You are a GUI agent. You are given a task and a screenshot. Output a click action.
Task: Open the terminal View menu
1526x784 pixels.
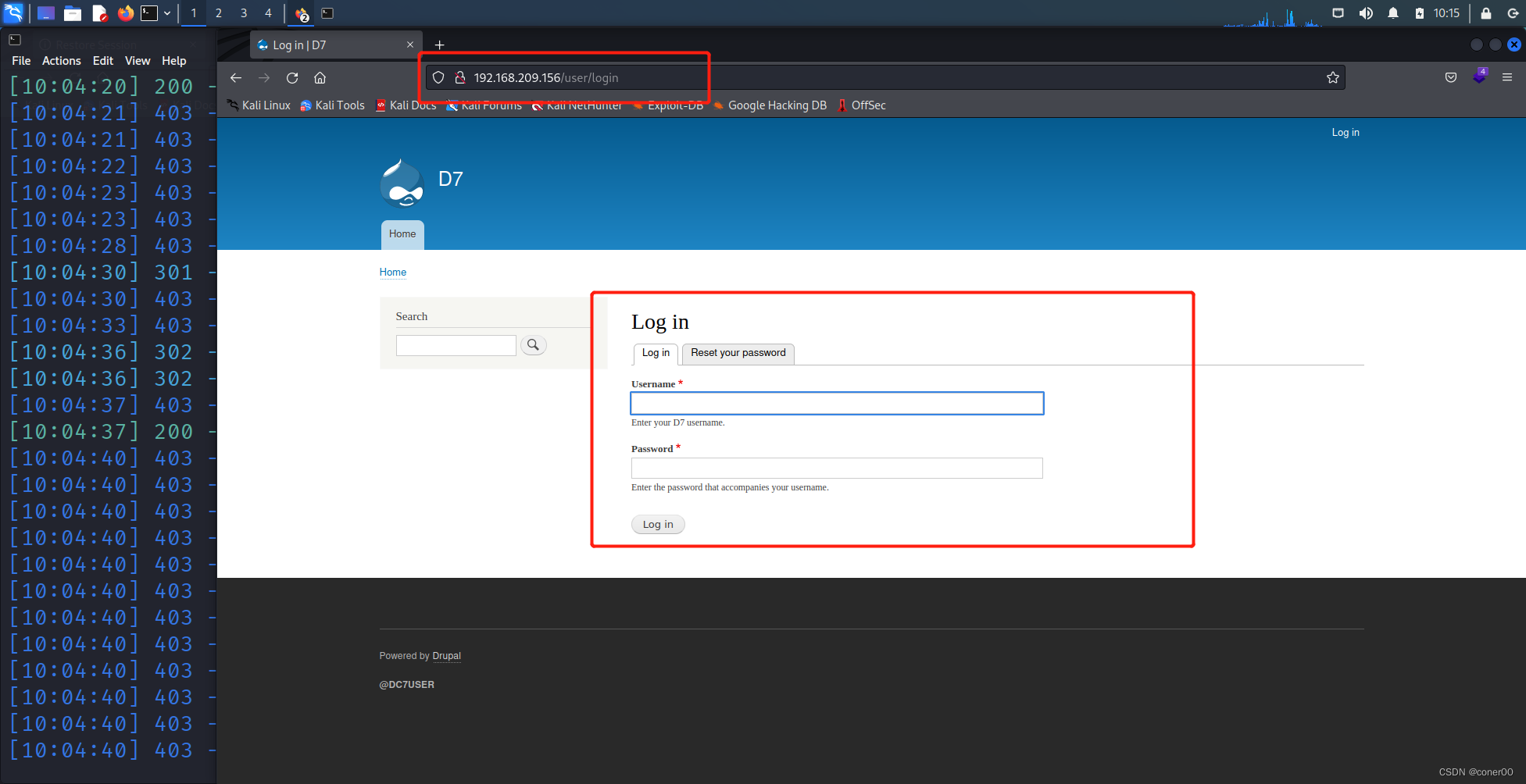(138, 61)
